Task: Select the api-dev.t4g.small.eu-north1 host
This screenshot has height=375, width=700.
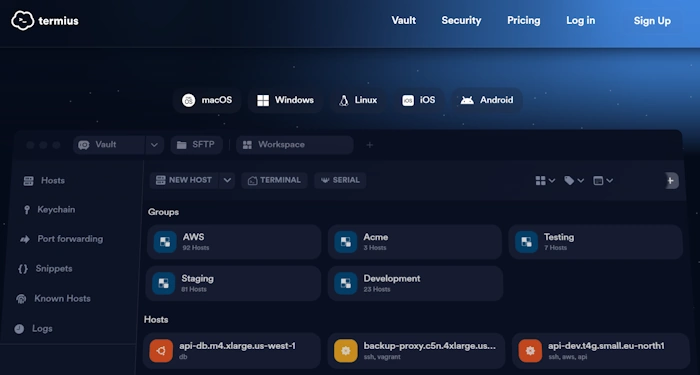Action: tap(601, 351)
